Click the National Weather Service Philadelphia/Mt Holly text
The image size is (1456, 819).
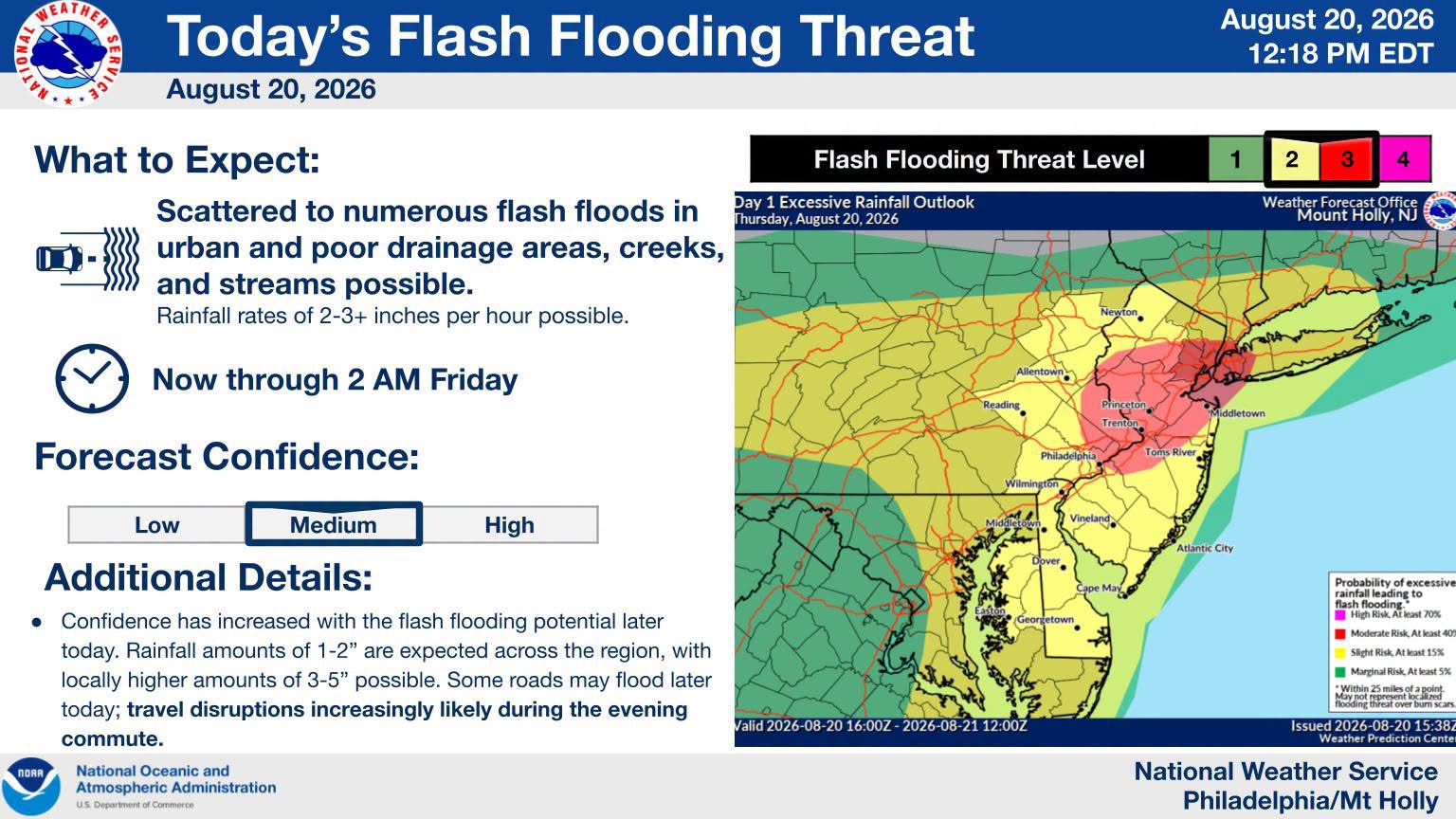pyautogui.click(x=1285, y=786)
